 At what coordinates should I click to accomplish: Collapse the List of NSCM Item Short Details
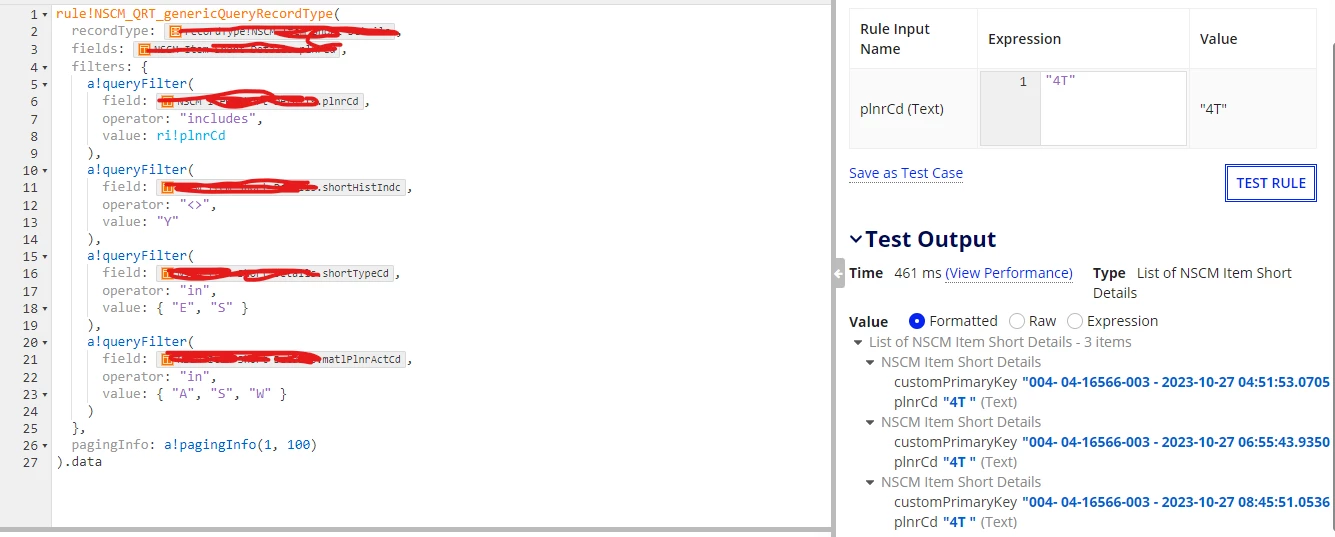pyautogui.click(x=858, y=342)
